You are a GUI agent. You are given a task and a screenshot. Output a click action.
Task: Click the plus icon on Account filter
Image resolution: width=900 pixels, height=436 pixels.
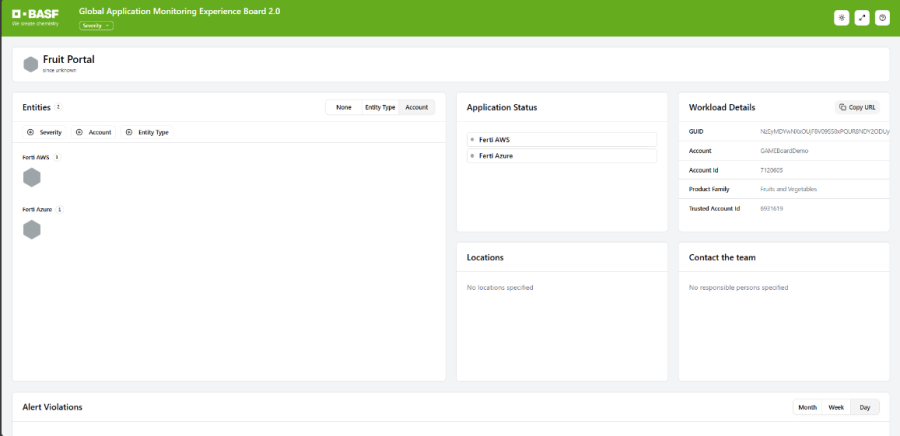[80, 133]
